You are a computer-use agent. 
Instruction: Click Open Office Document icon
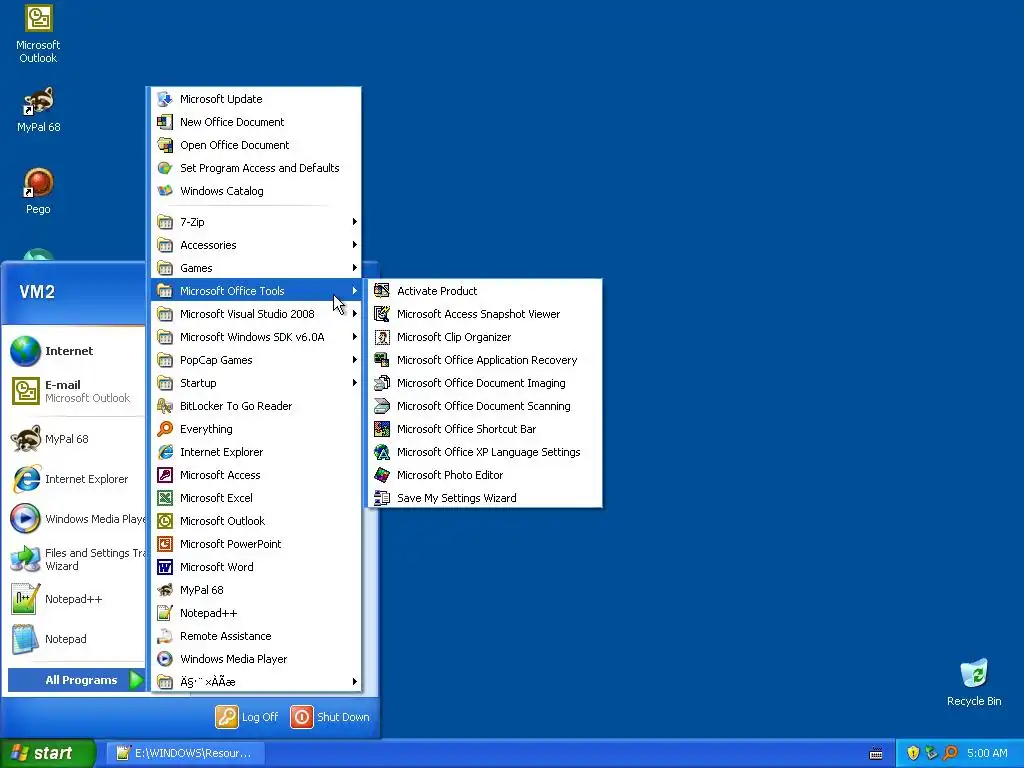(x=165, y=145)
